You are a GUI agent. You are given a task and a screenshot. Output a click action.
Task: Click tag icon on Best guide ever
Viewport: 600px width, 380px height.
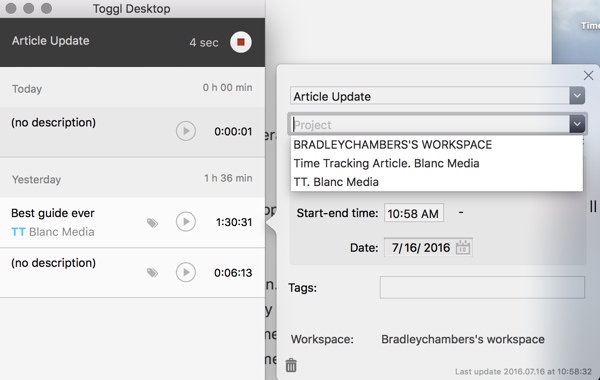[x=152, y=223]
